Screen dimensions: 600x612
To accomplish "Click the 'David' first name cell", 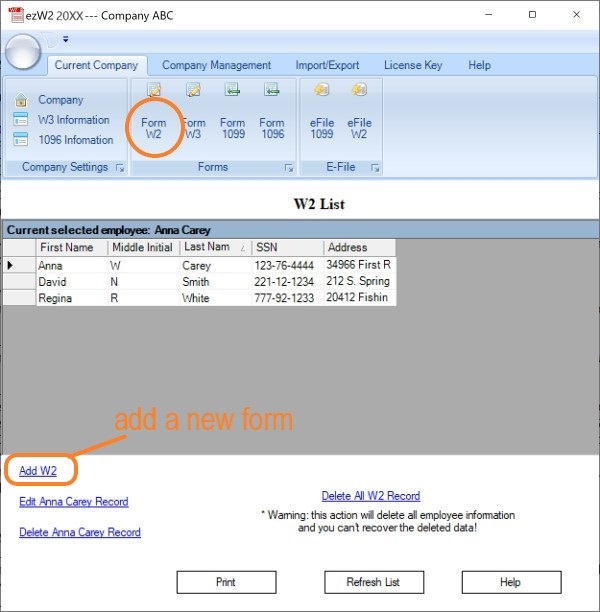I will [72, 281].
